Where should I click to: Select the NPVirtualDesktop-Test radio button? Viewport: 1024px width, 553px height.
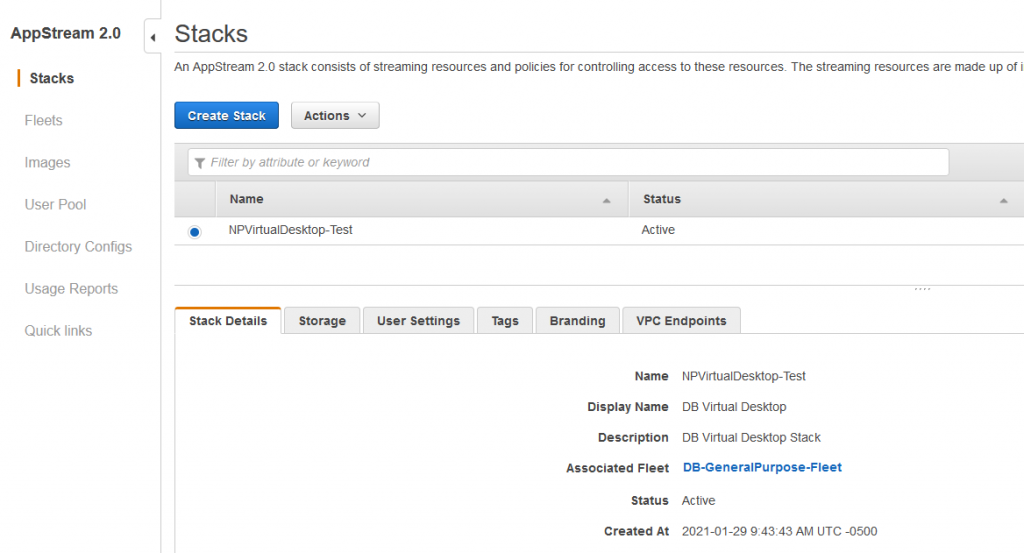click(x=194, y=232)
